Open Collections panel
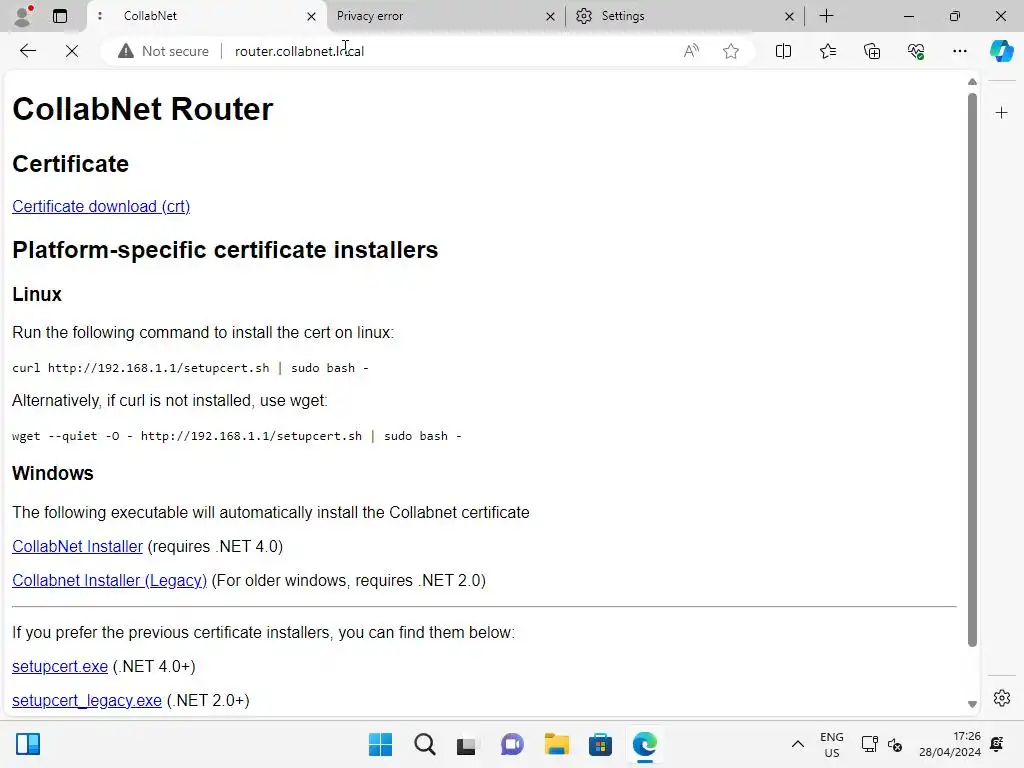The image size is (1024, 768). (872, 51)
